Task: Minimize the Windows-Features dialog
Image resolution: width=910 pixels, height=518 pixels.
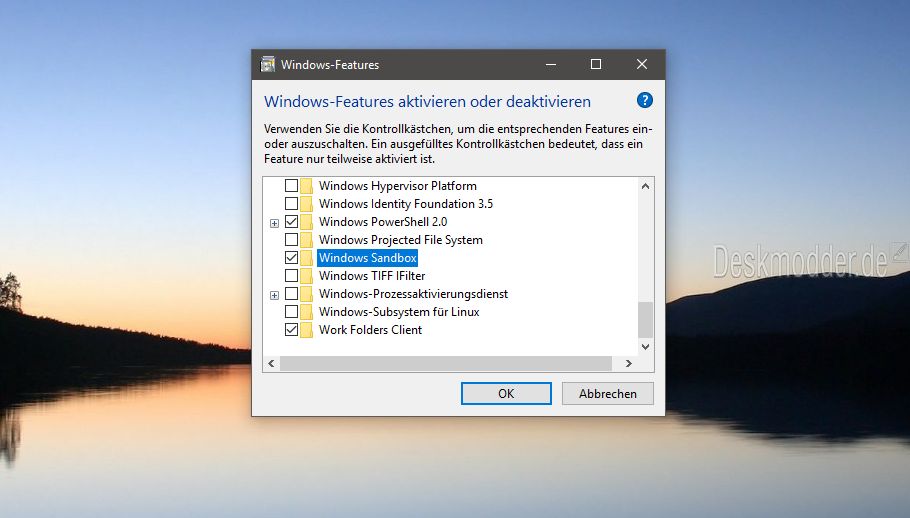Action: tap(551, 64)
